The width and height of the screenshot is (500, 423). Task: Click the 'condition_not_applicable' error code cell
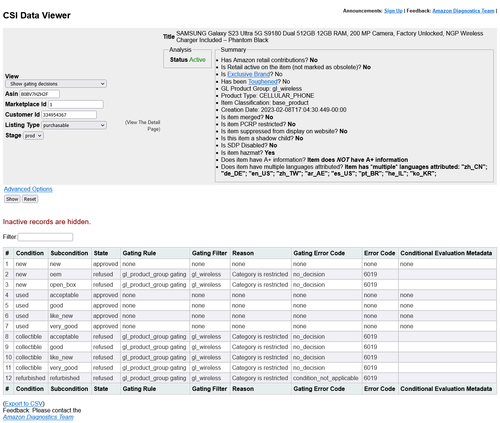tap(327, 378)
